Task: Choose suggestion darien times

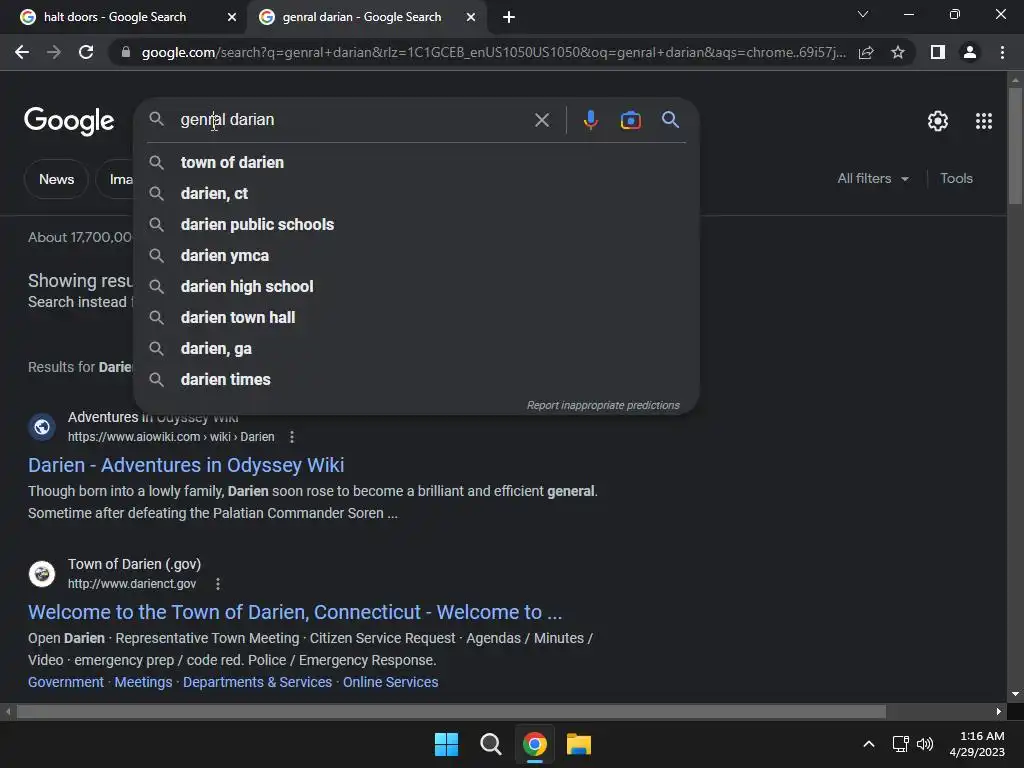Action: (417, 379)
